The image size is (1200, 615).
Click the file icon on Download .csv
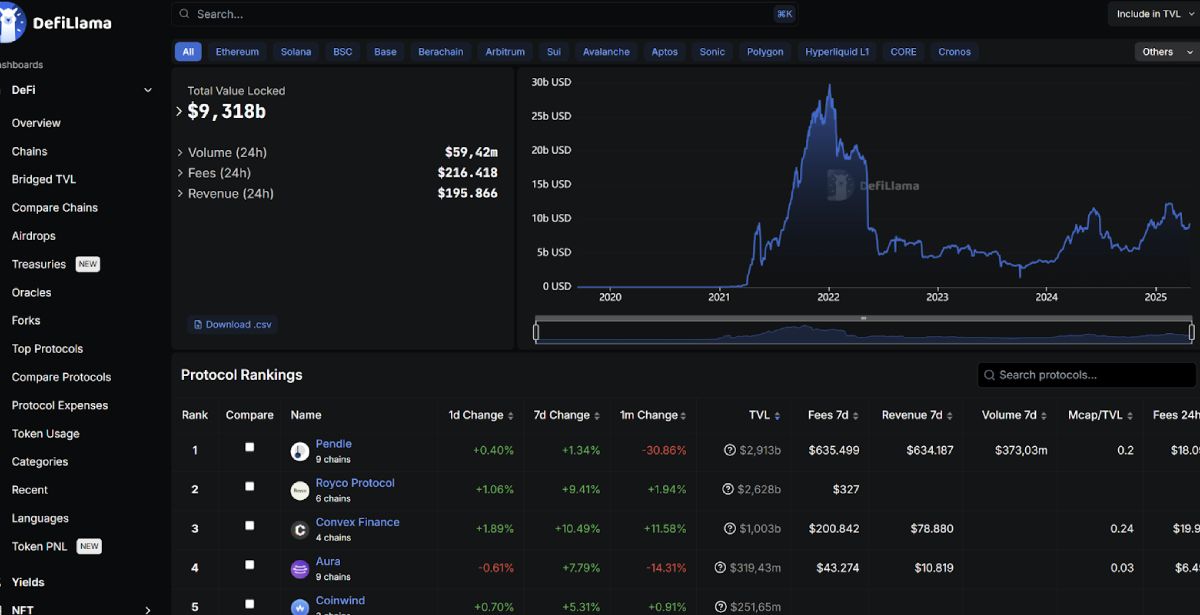click(198, 324)
